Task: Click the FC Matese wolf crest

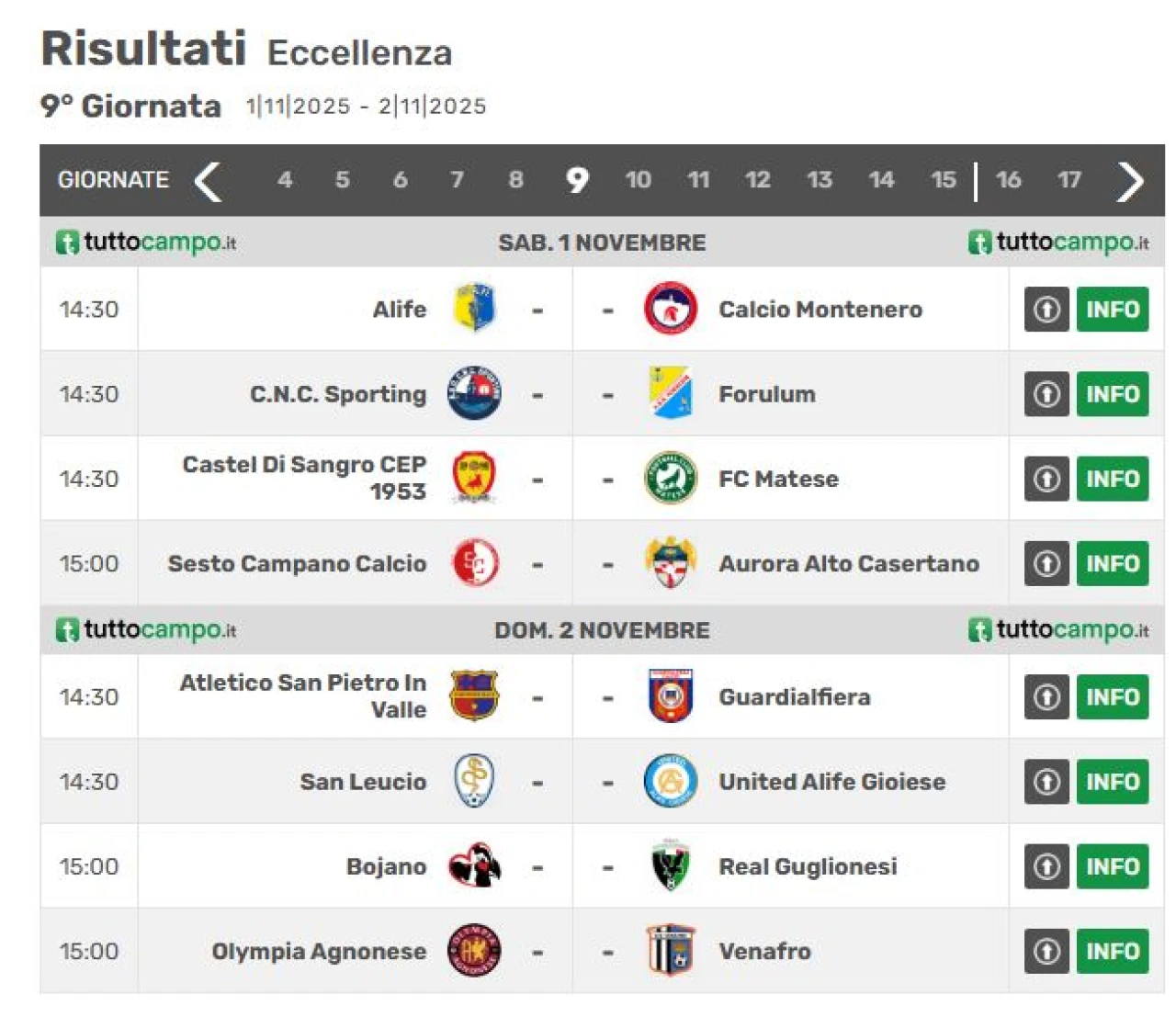Action: (x=670, y=479)
